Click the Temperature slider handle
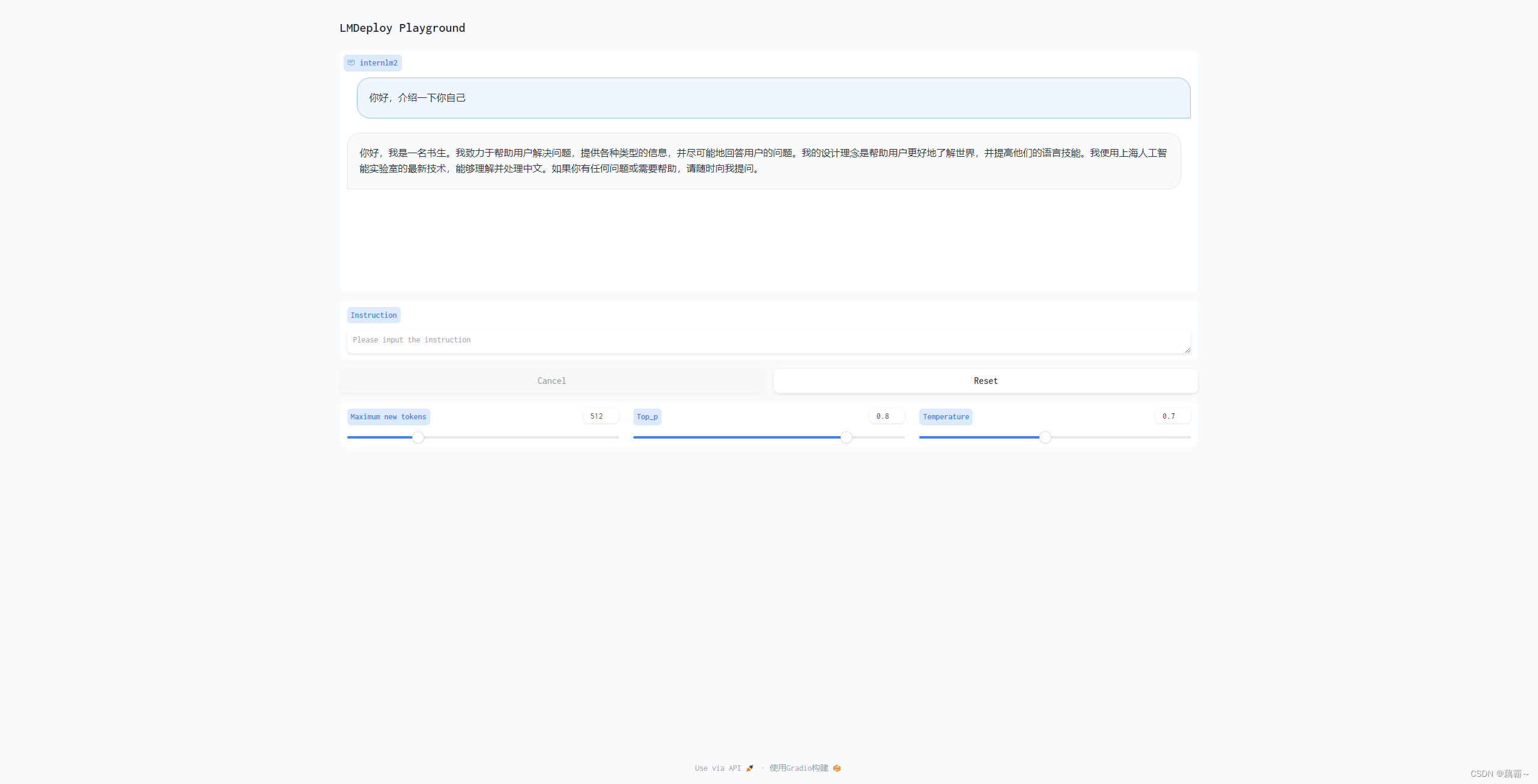 [1045, 437]
